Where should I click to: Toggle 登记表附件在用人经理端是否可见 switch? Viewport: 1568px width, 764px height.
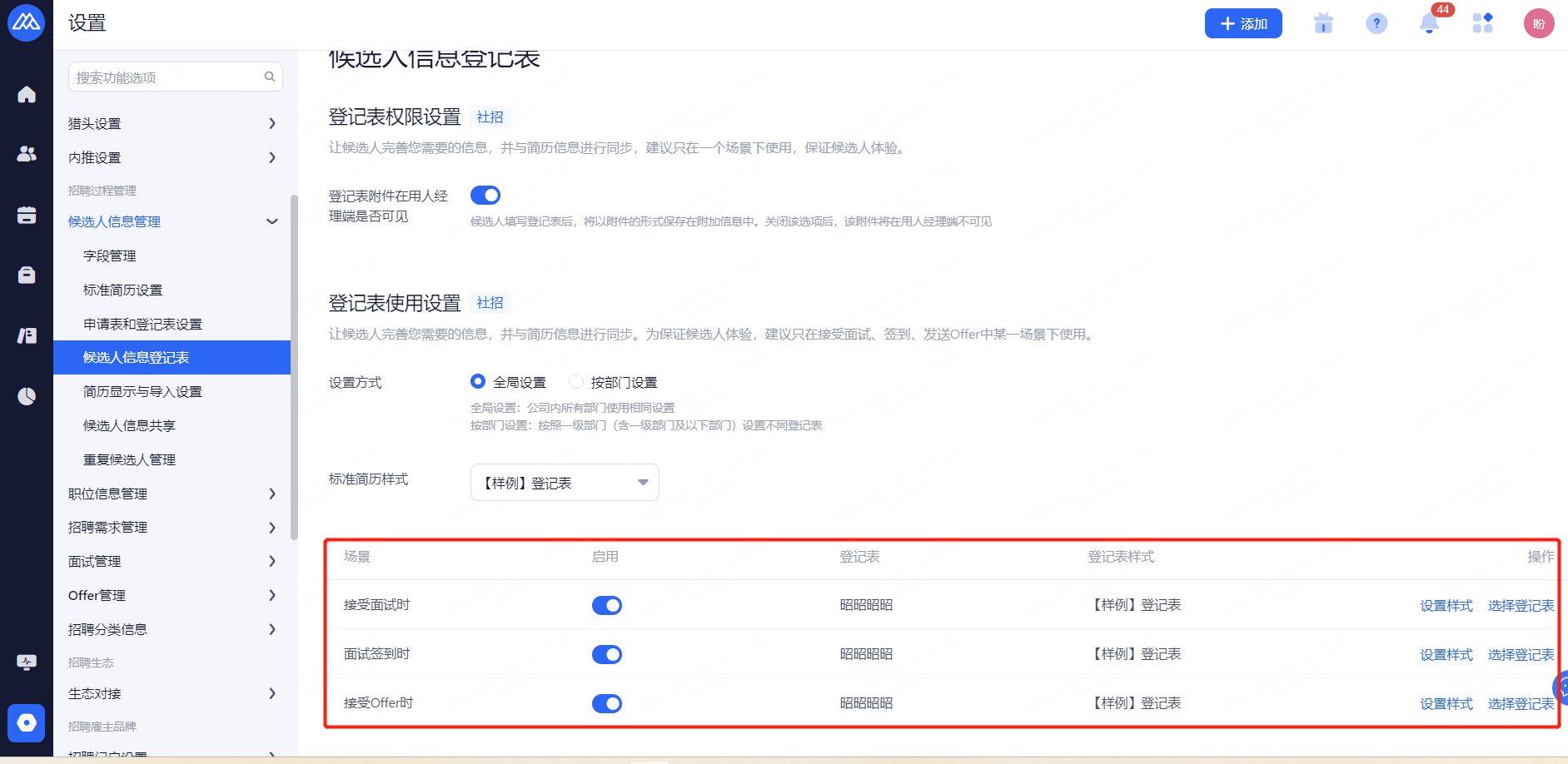coord(485,196)
